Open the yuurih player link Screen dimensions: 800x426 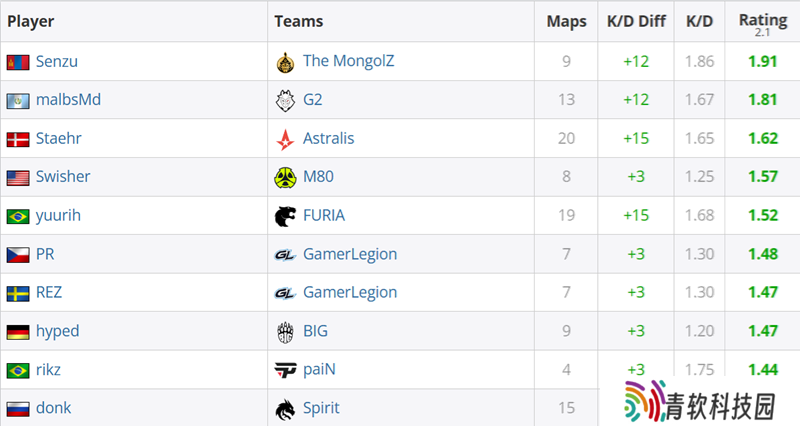click(x=58, y=215)
